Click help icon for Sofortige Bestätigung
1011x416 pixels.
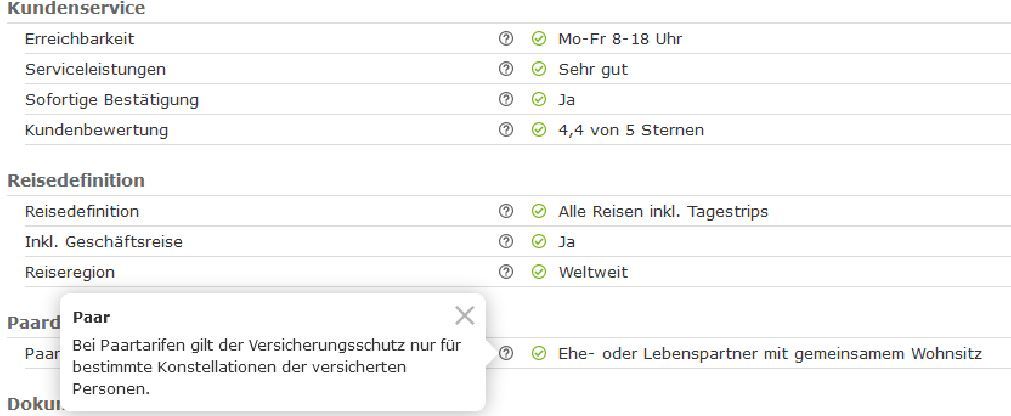pyautogui.click(x=505, y=99)
